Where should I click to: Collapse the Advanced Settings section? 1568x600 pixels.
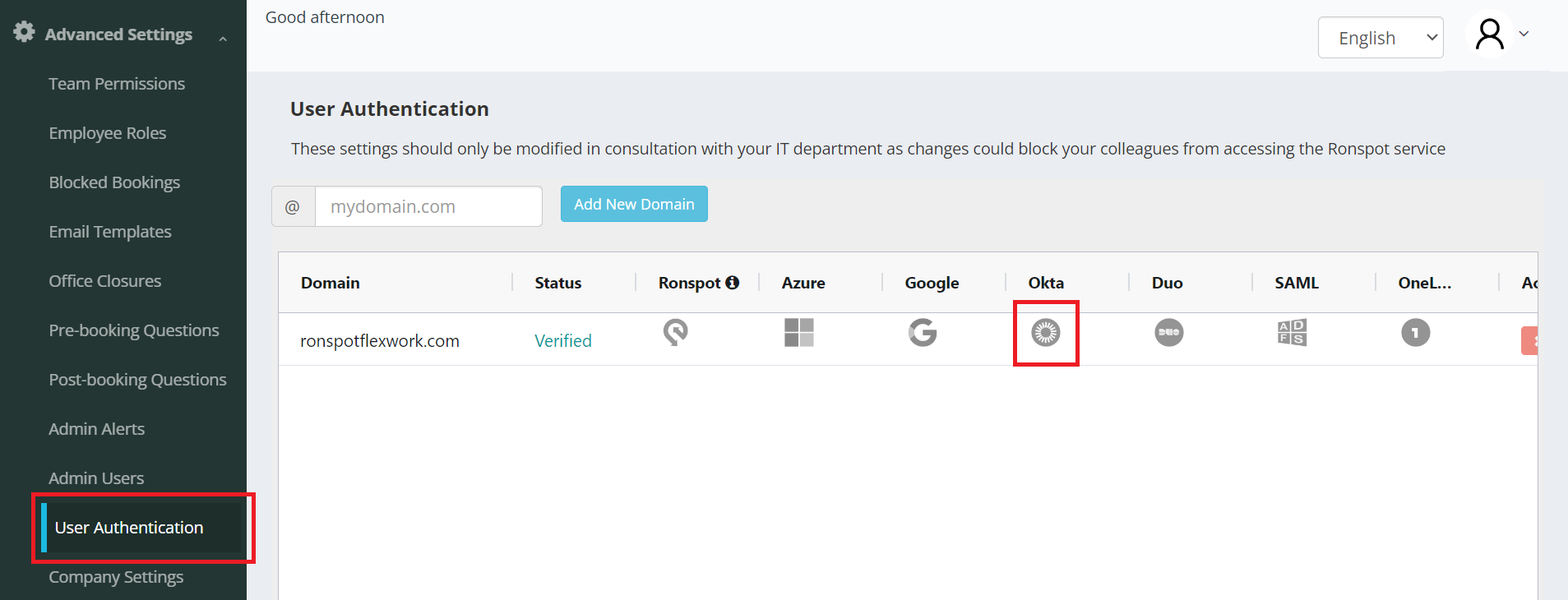pos(223,39)
